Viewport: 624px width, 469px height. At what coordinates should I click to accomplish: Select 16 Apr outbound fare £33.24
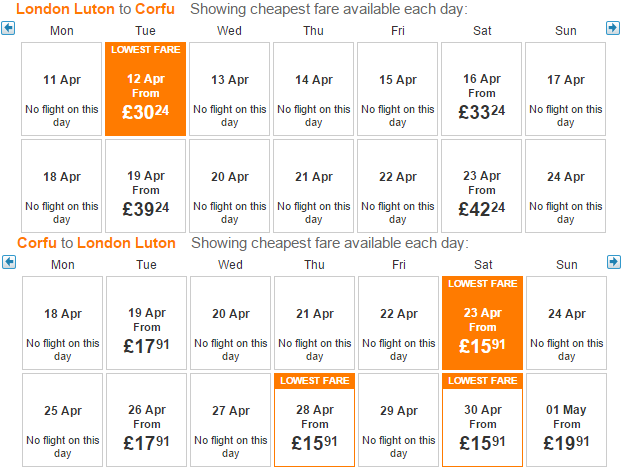[482, 89]
